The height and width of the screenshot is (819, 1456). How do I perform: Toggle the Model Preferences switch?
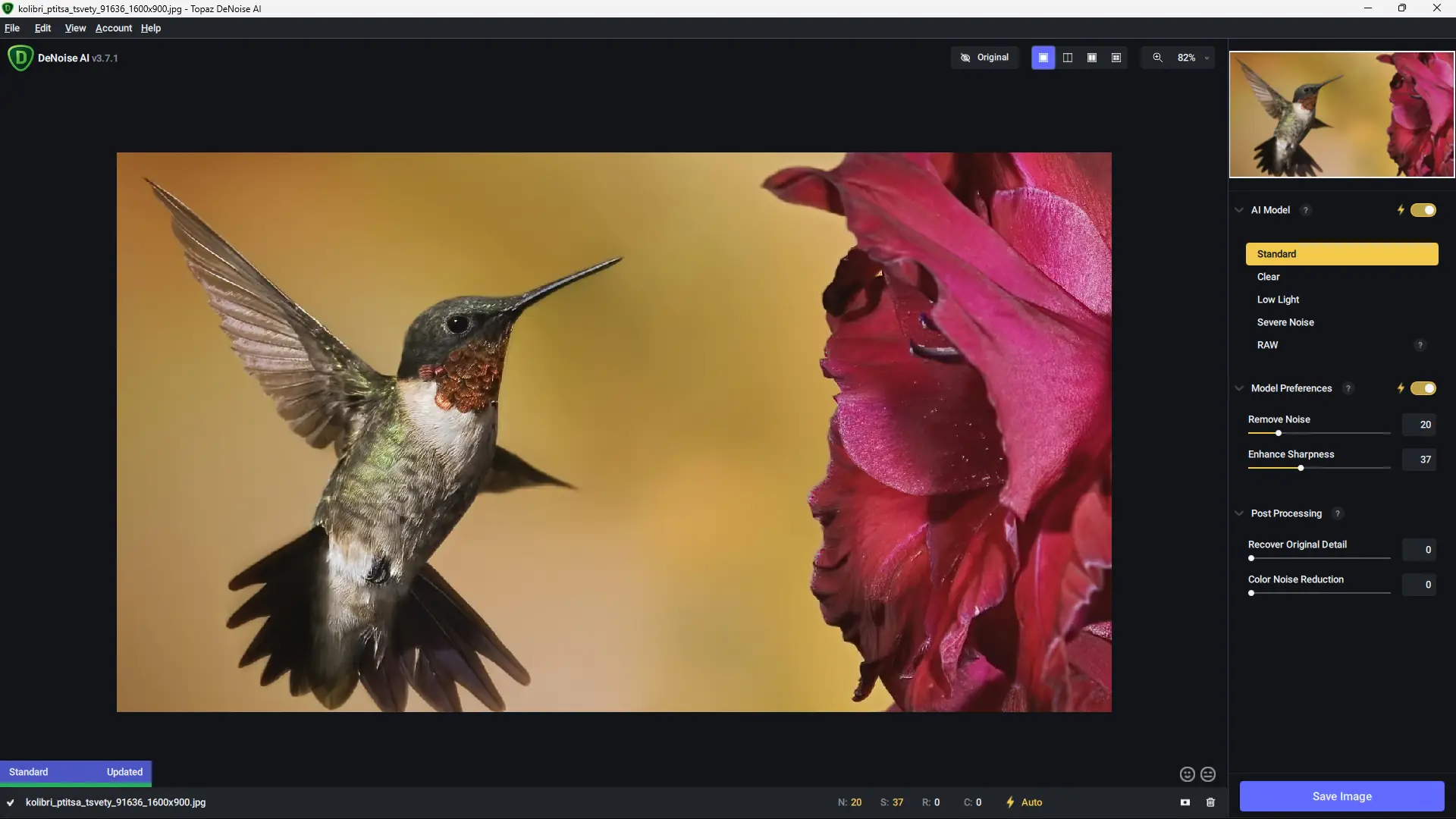(1425, 388)
